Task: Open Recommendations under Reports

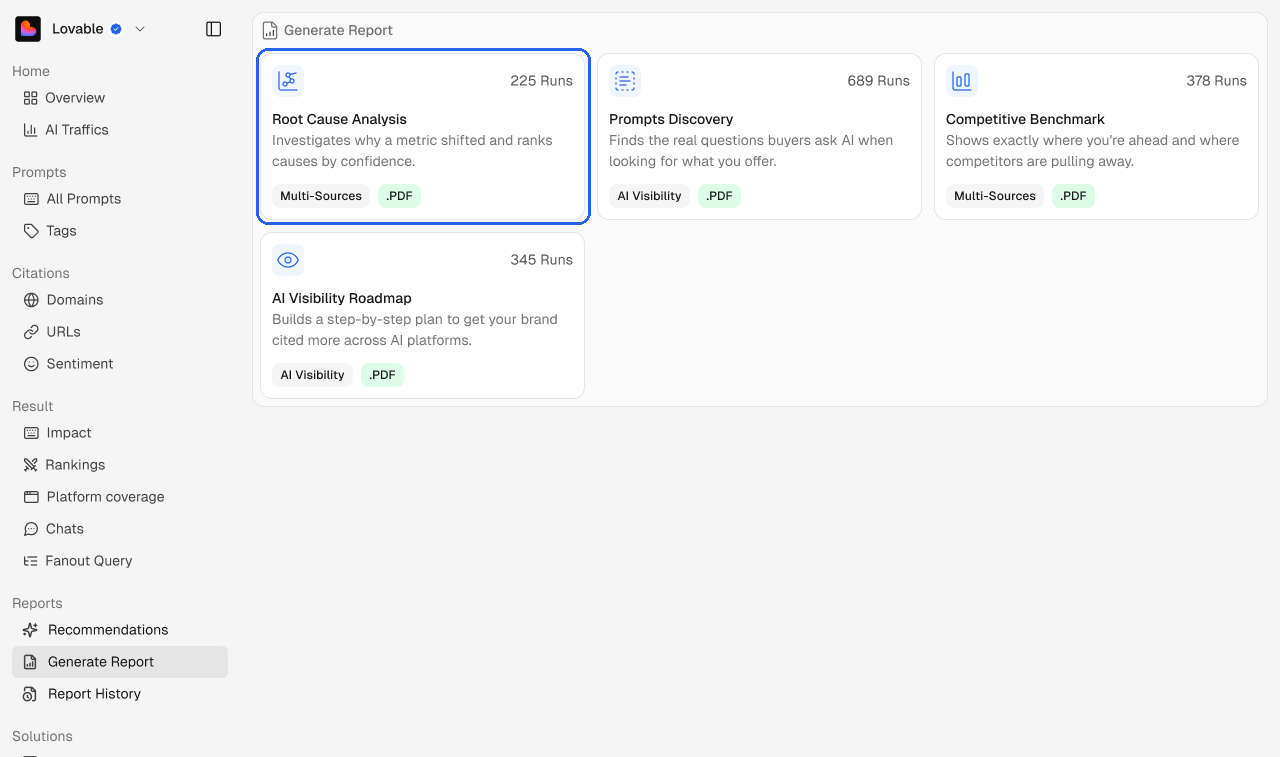Action: 120,630
